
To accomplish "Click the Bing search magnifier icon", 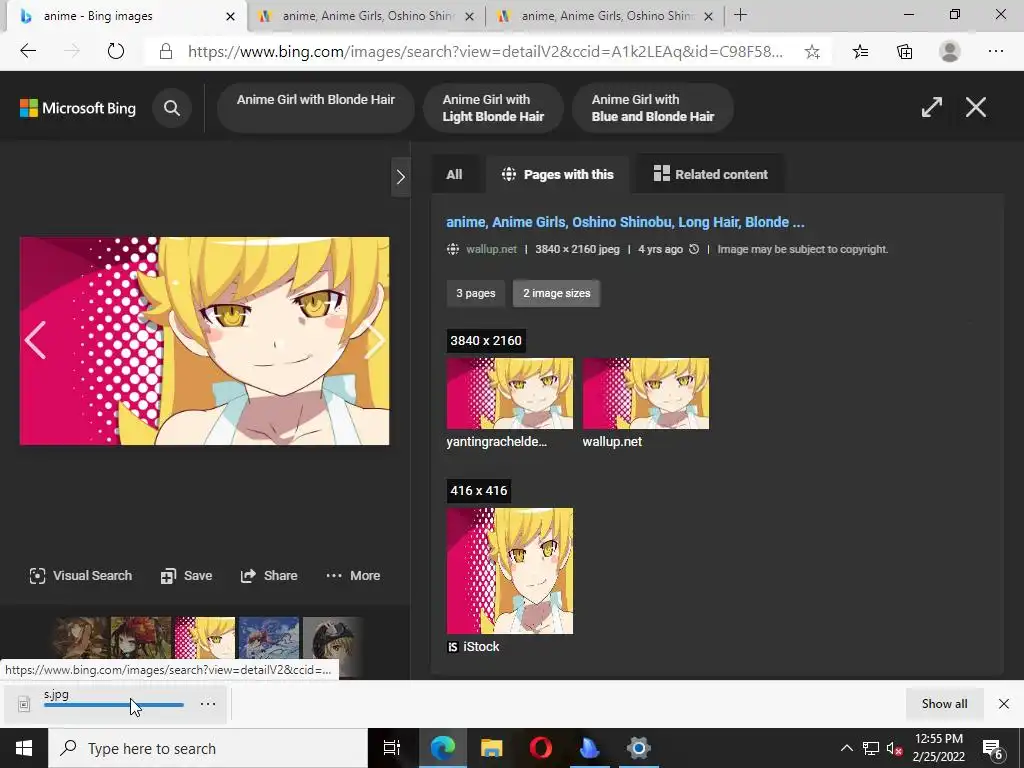I will pyautogui.click(x=172, y=108).
